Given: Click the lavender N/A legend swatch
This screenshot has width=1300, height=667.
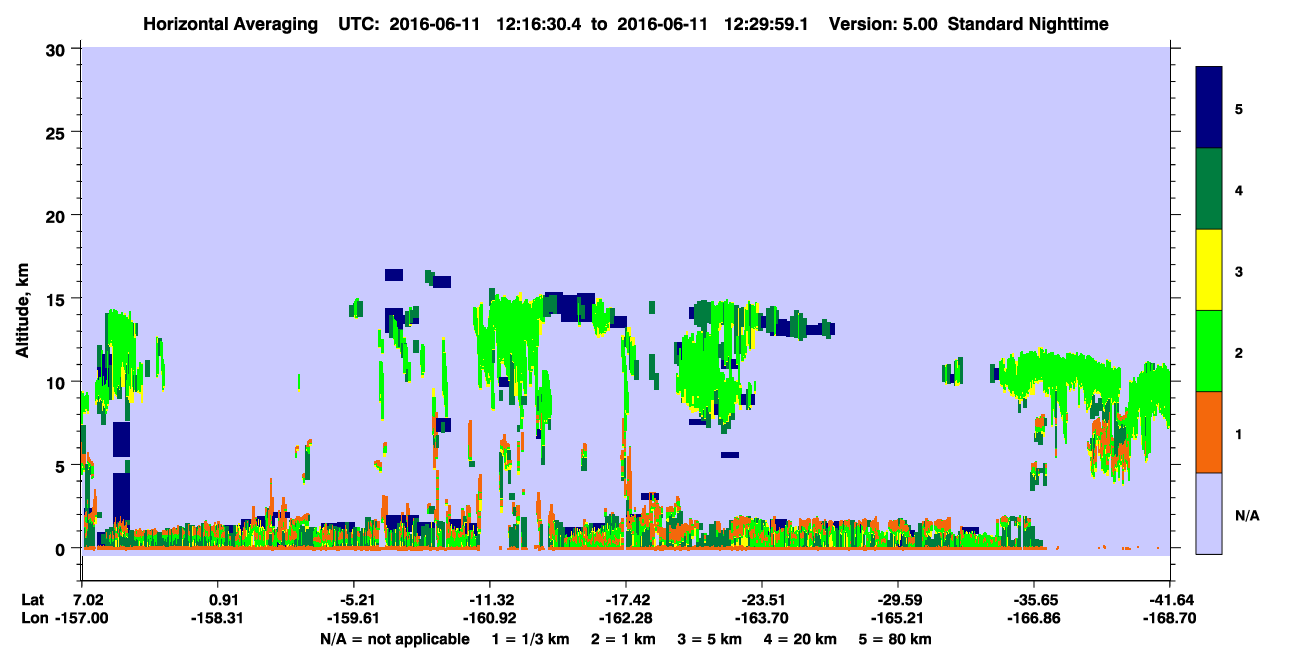Looking at the screenshot, I should click(x=1209, y=513).
